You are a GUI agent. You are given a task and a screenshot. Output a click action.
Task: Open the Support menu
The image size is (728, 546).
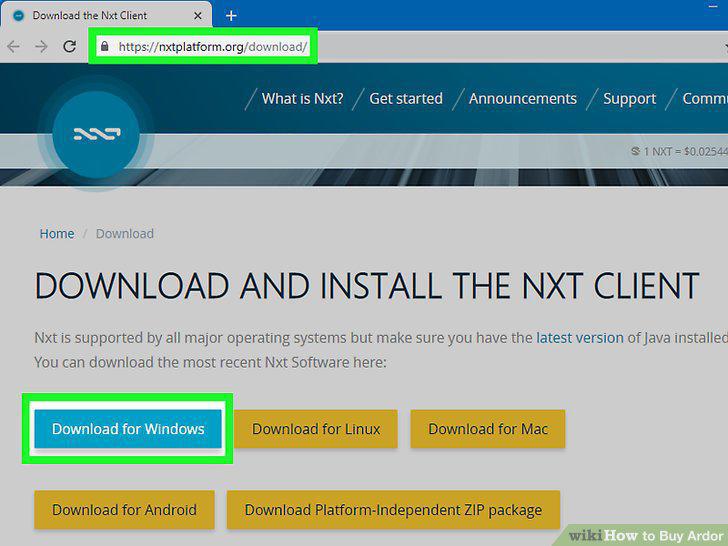630,98
